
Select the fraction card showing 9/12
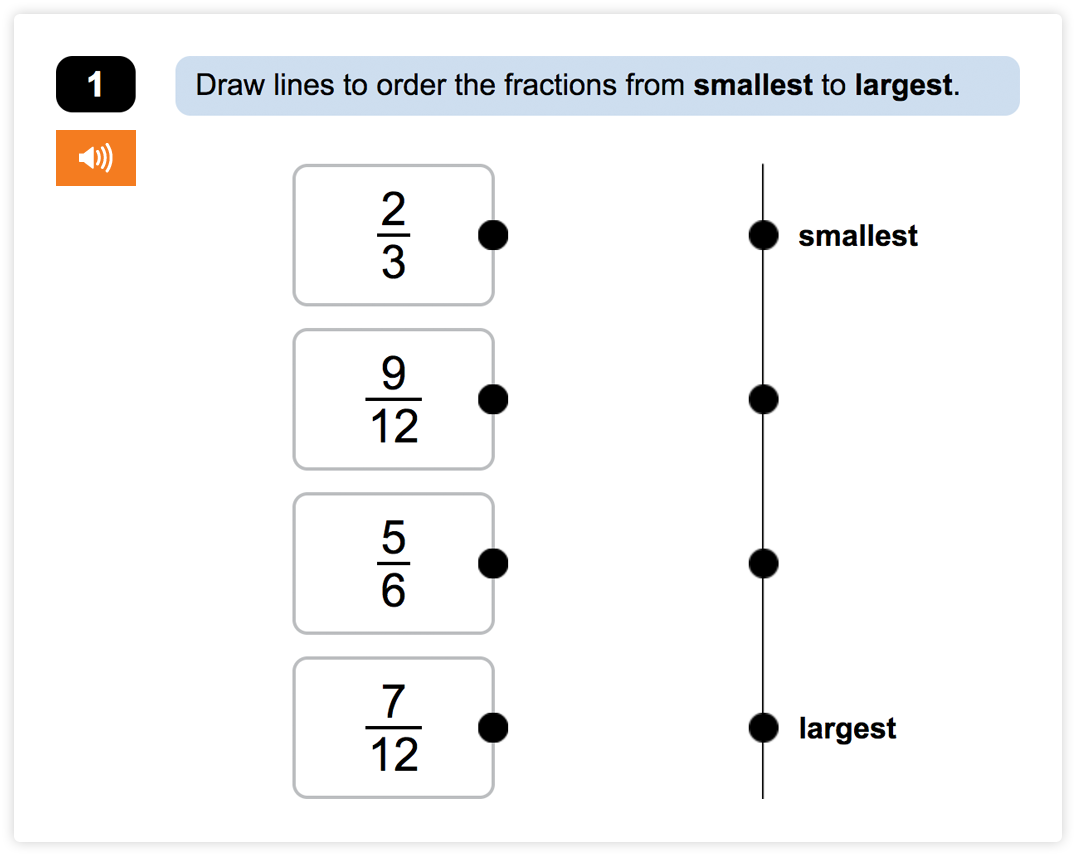393,398
